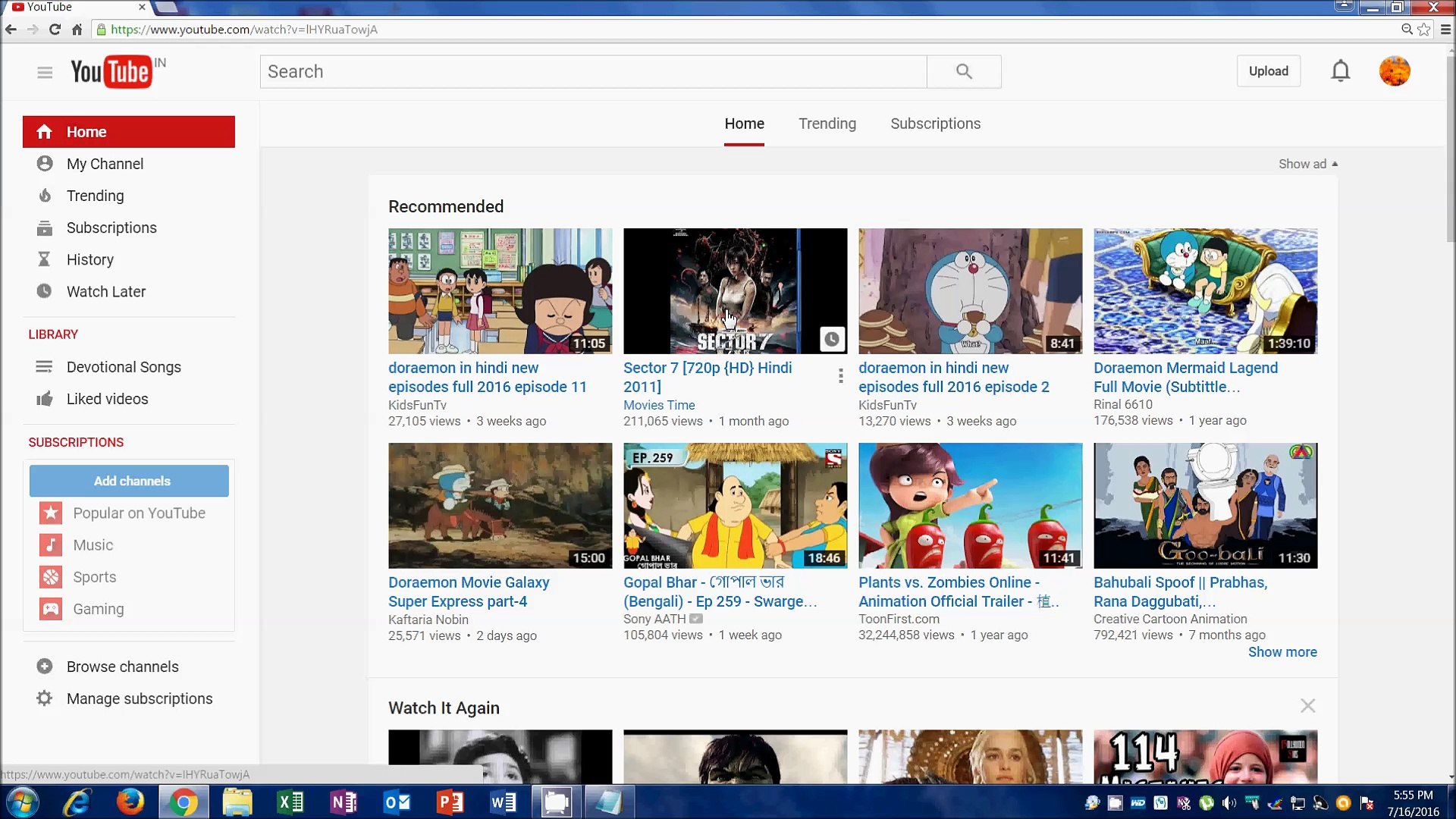Open doraemon episode 11 thumbnail

pyautogui.click(x=500, y=291)
